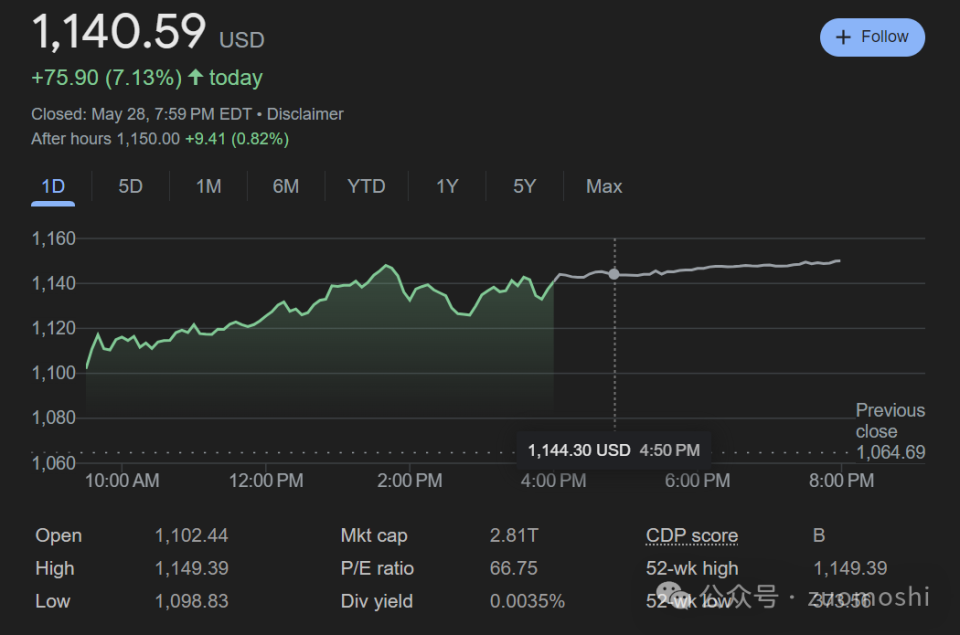The width and height of the screenshot is (960, 635).
Task: Click the 2:00 PM axis label
Action: coord(409,481)
